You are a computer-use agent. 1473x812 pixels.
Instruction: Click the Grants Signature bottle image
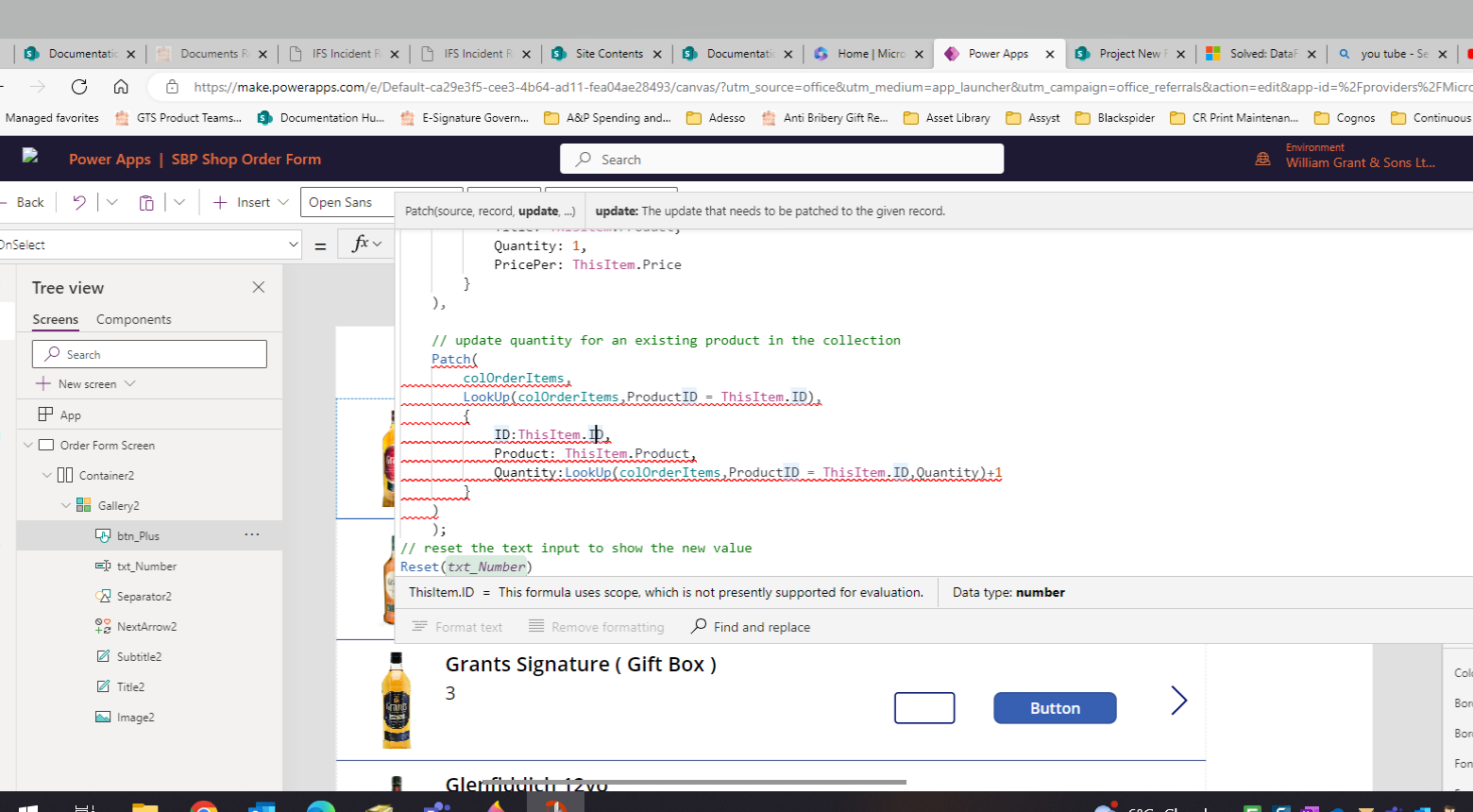click(x=397, y=700)
